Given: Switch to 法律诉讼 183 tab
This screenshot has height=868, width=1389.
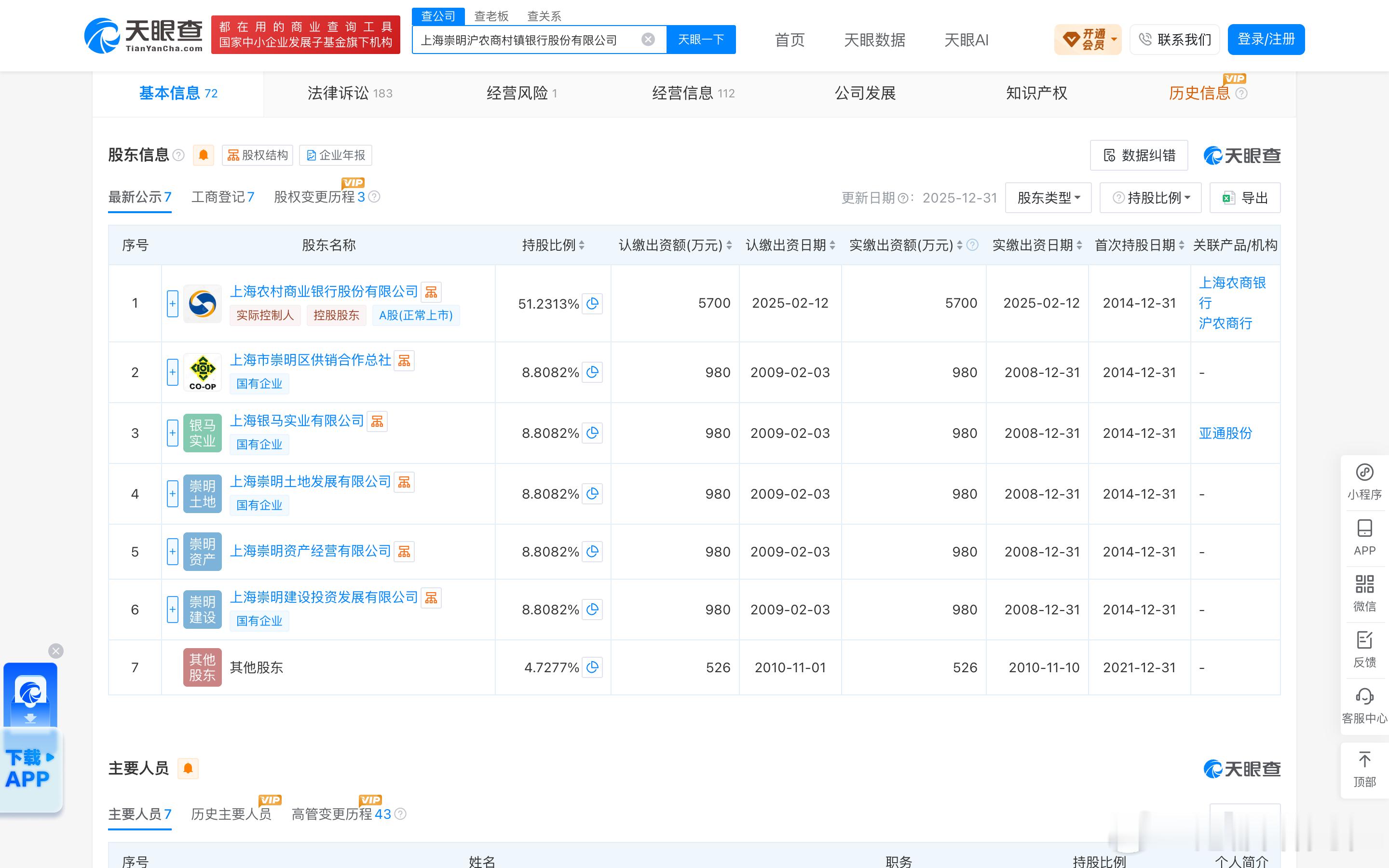Looking at the screenshot, I should click(350, 93).
